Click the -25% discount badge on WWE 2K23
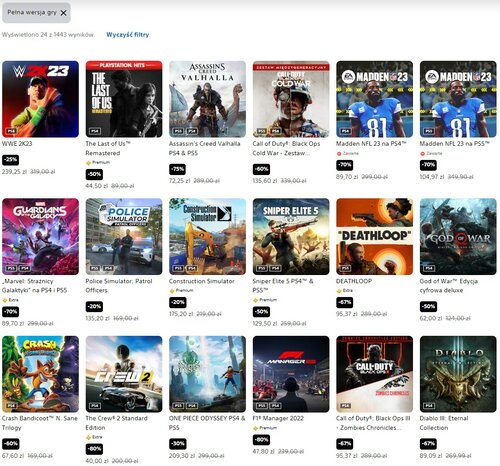500x466 pixels. (11, 160)
